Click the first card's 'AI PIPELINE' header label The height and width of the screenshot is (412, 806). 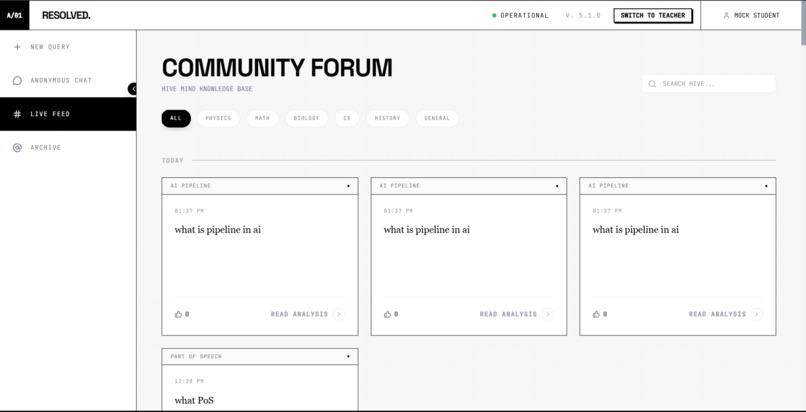(191, 186)
